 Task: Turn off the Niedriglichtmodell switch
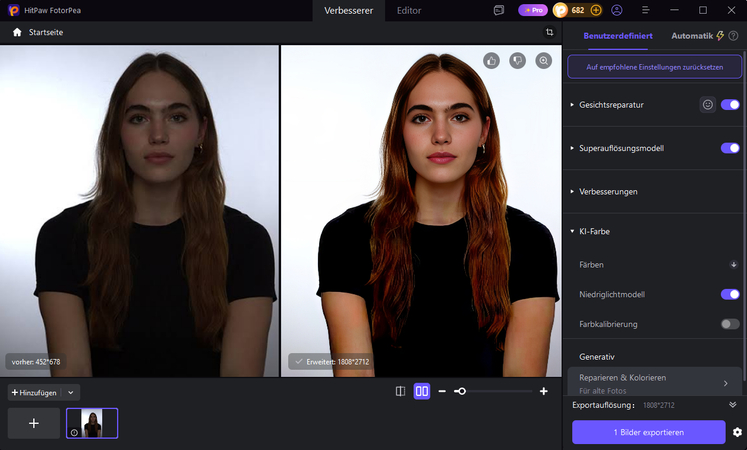point(730,294)
